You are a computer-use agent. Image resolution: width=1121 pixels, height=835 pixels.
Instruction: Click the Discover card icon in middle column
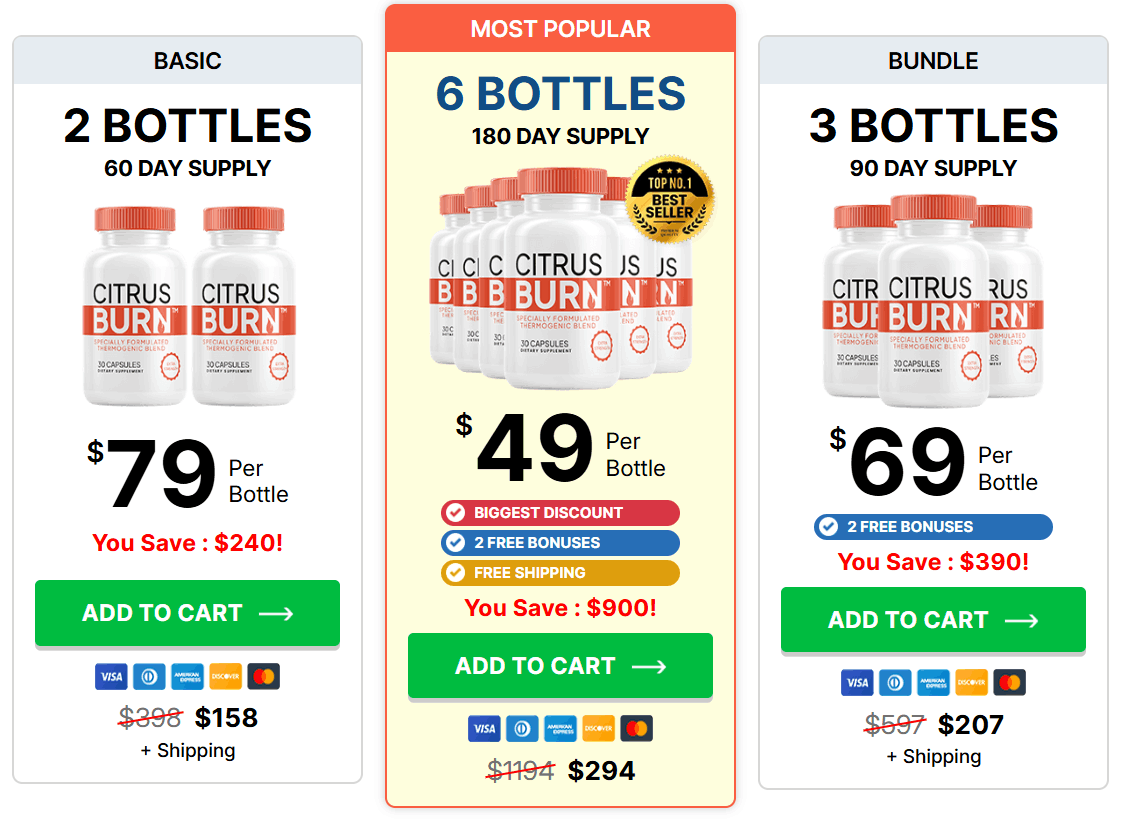click(598, 728)
